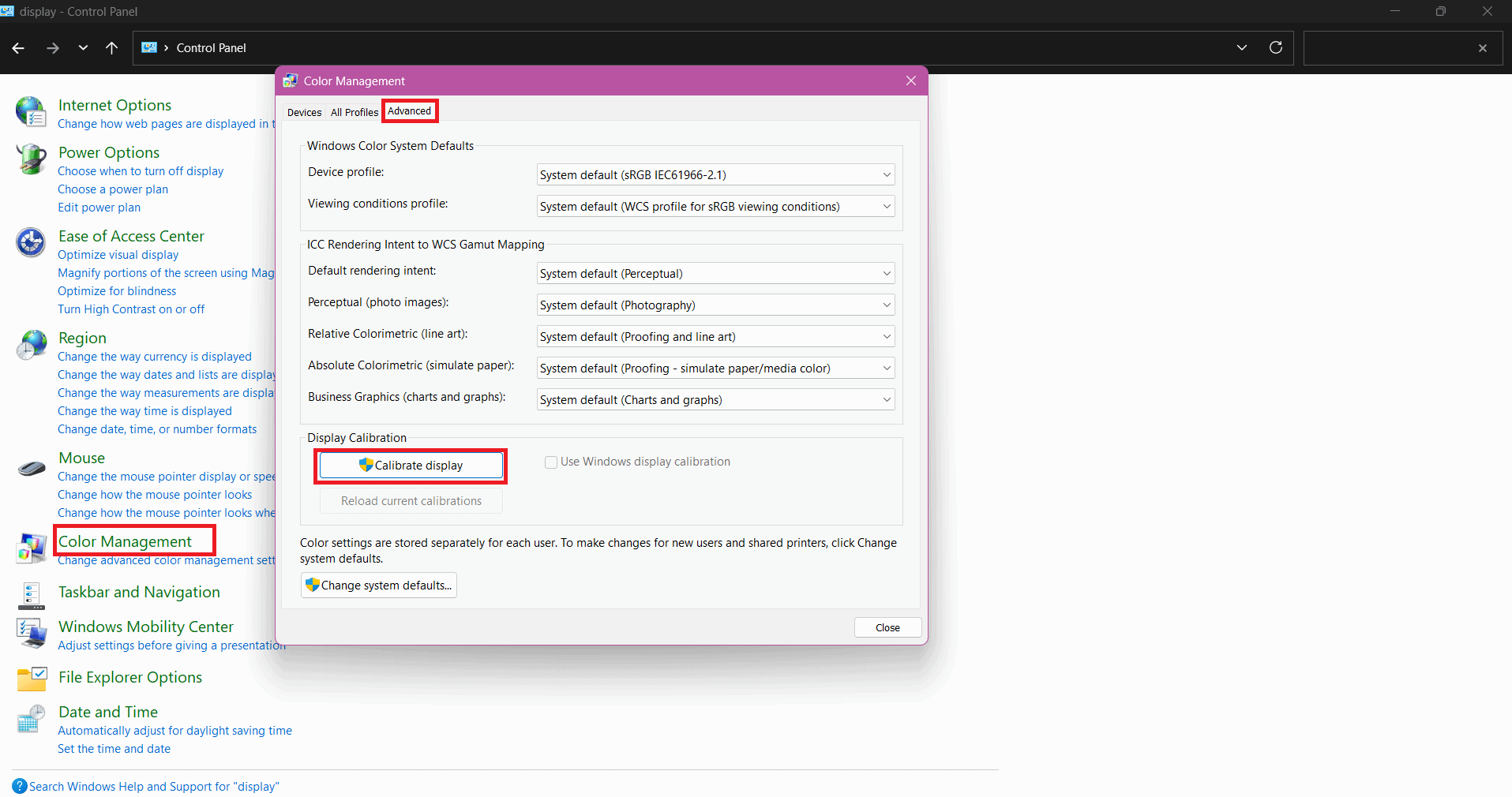Click the Power Options battery icon
1512x797 pixels.
tap(31, 159)
